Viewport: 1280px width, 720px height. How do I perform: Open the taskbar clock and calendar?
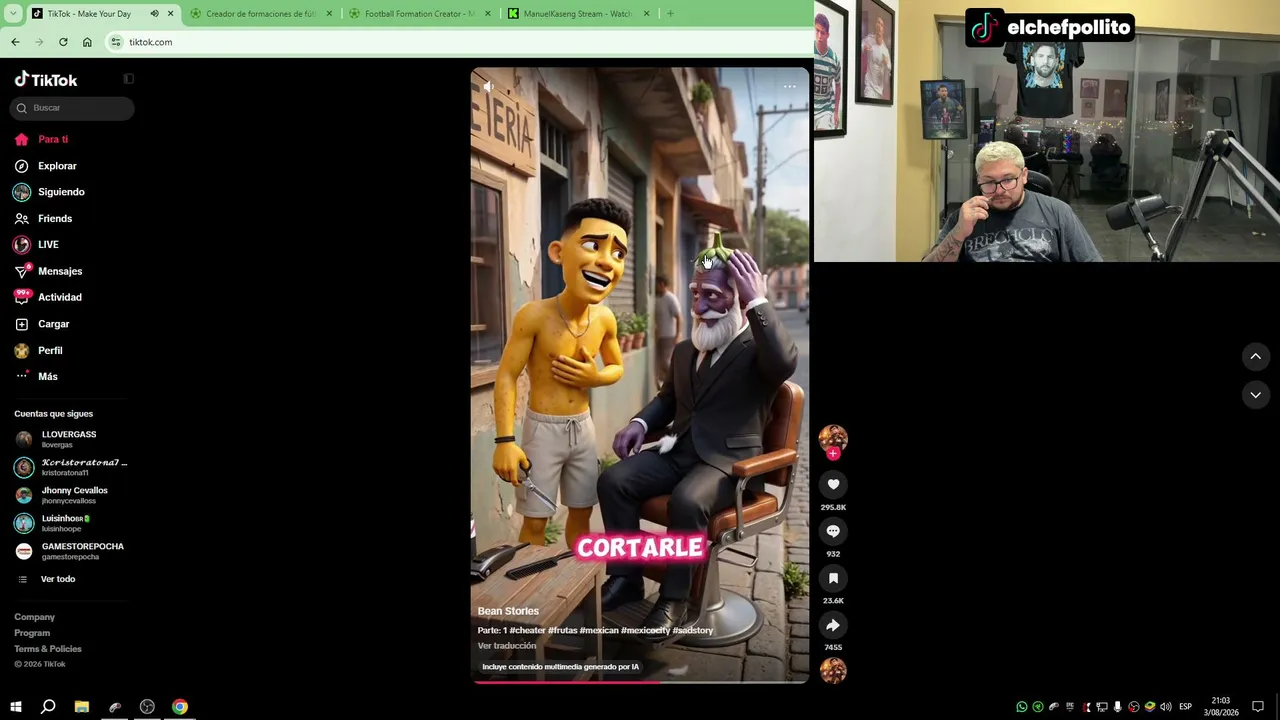1221,707
